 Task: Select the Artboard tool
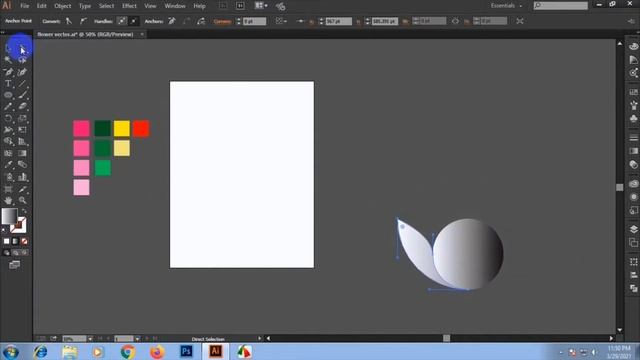pyautogui.click(x=8, y=189)
